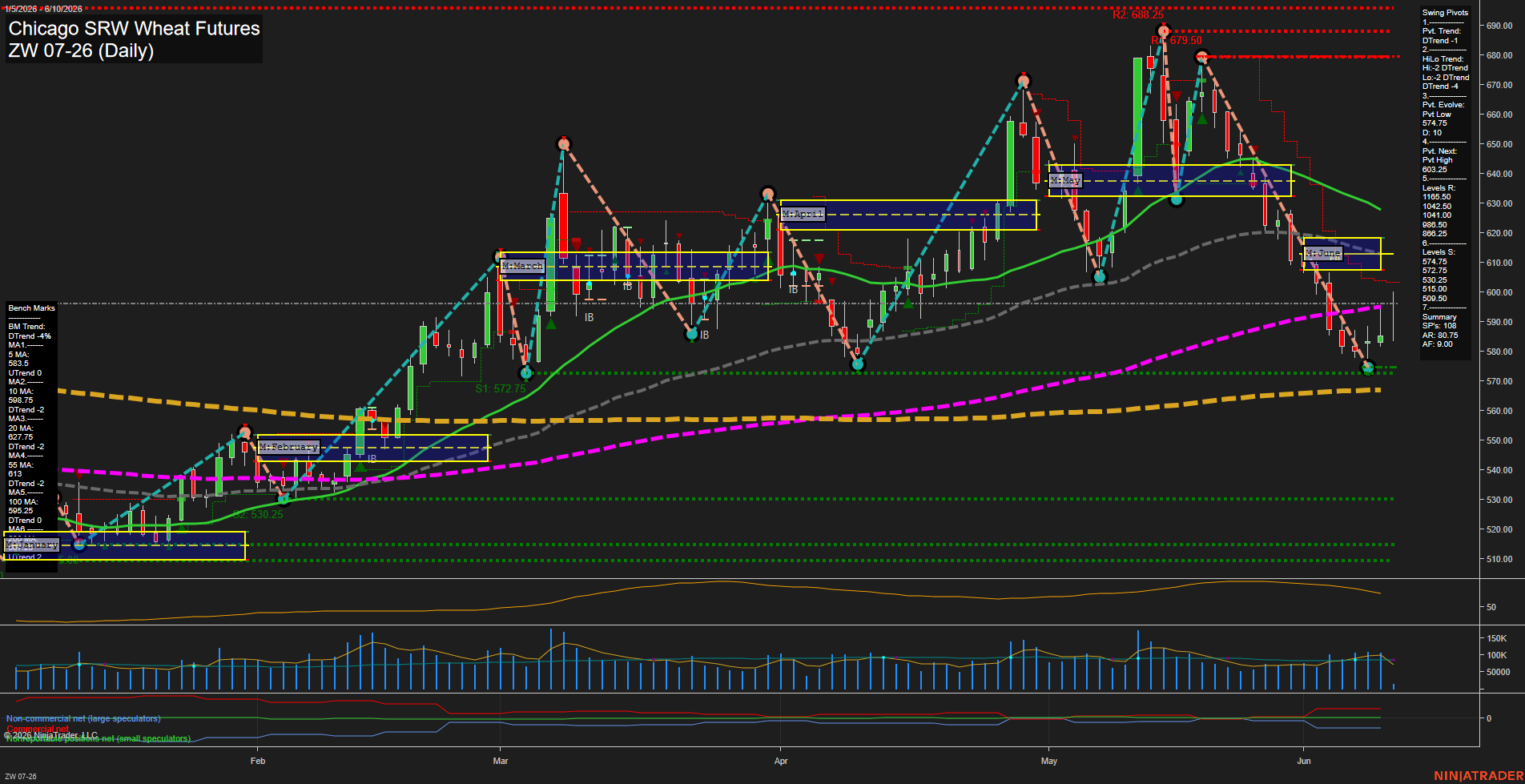Click the date range '1/5/2026 - 6/10/2026'
Image resolution: width=1525 pixels, height=784 pixels.
tap(43, 9)
